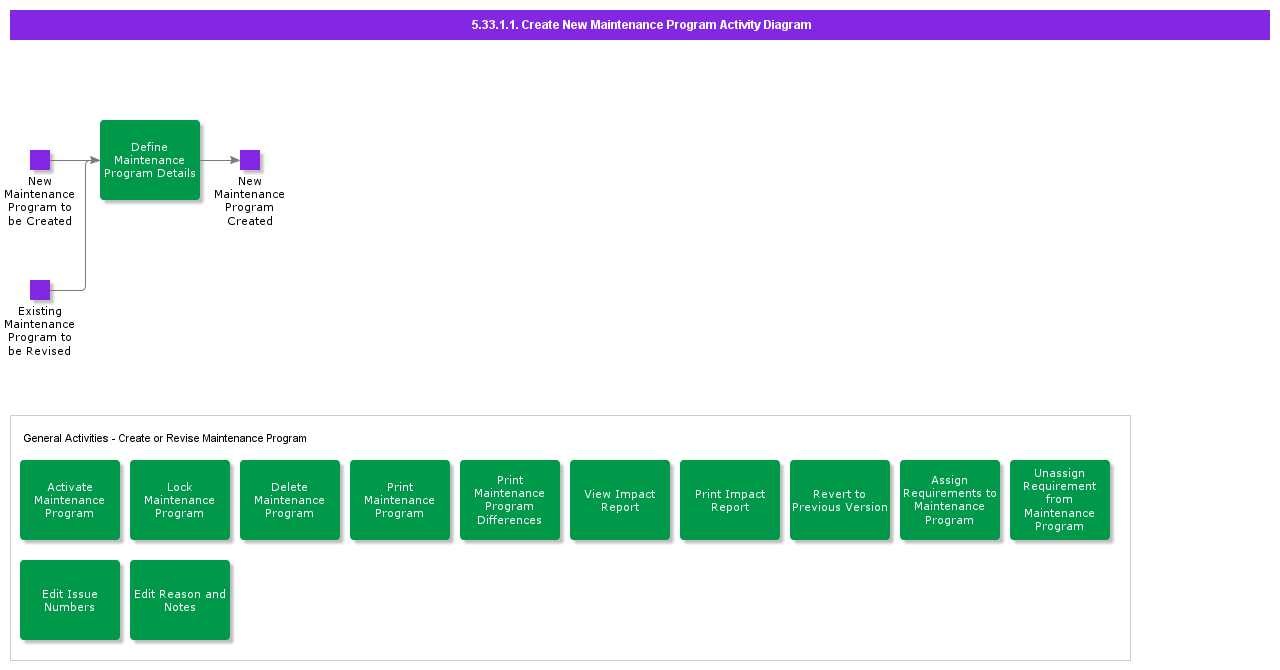1280x670 pixels.
Task: Select the Print Maintenance Program node
Action: [x=400, y=500]
